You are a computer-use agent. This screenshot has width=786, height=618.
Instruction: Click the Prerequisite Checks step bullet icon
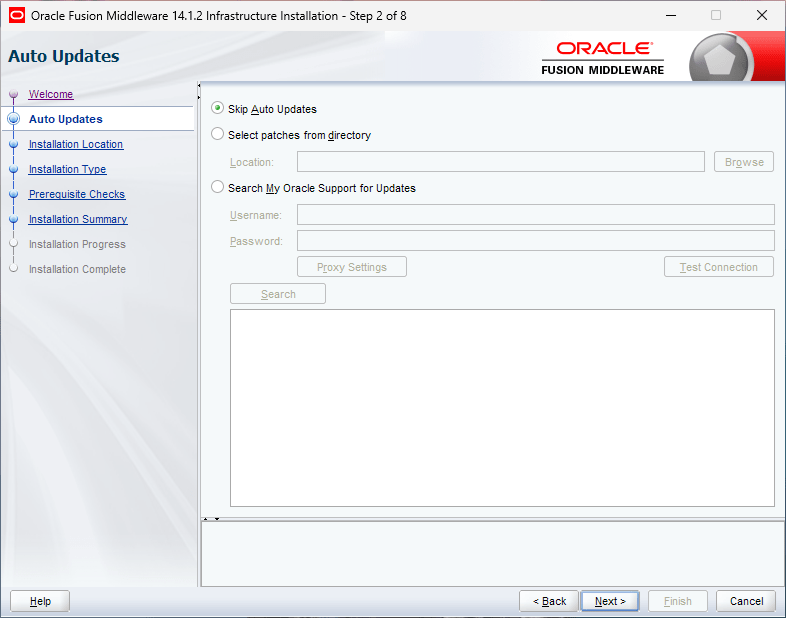14,194
